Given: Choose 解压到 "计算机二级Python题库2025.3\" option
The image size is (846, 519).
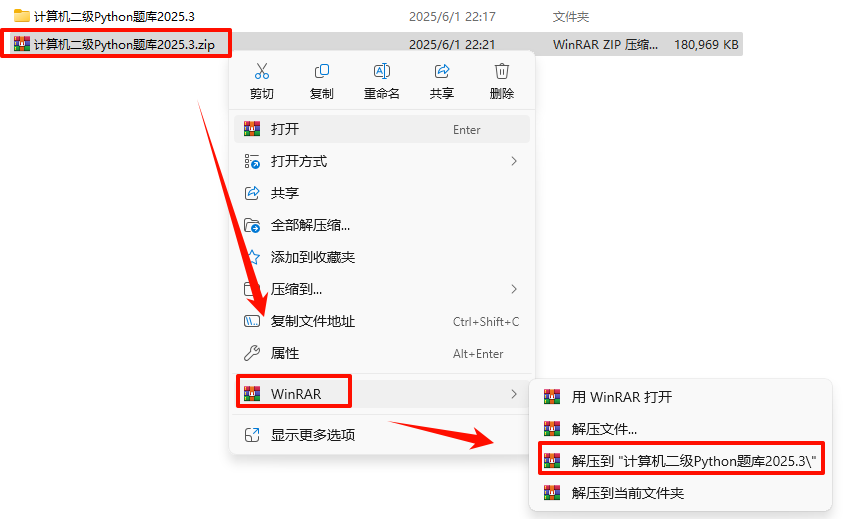Looking at the screenshot, I should point(681,461).
